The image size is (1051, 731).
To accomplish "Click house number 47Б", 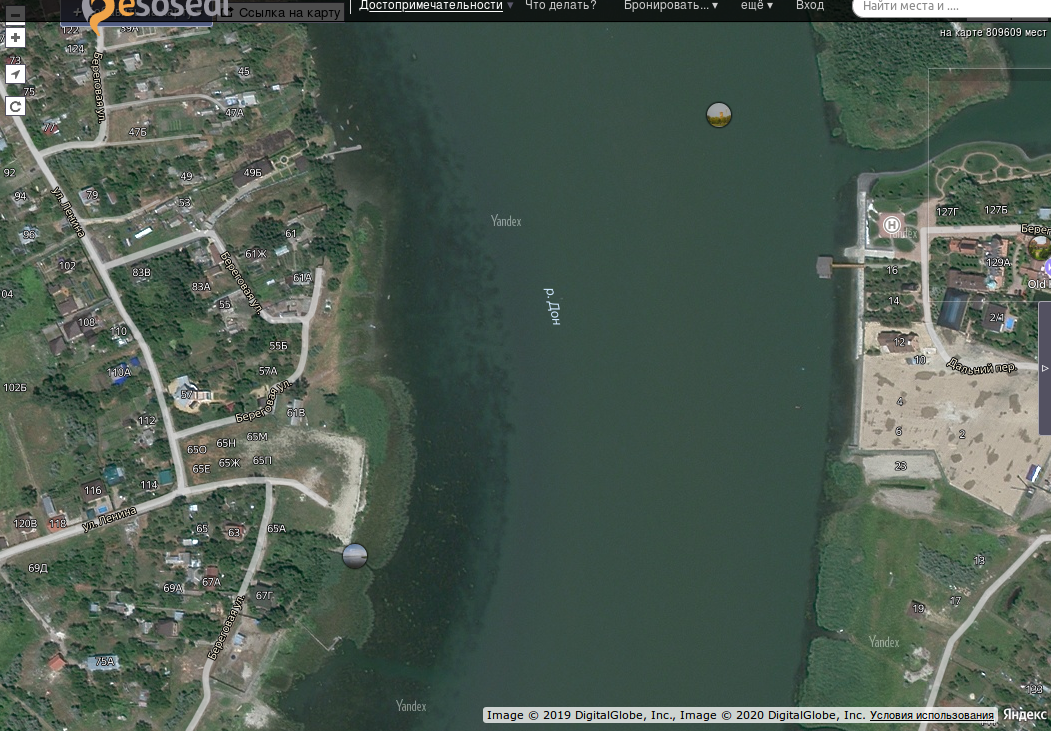I will pos(137,132).
